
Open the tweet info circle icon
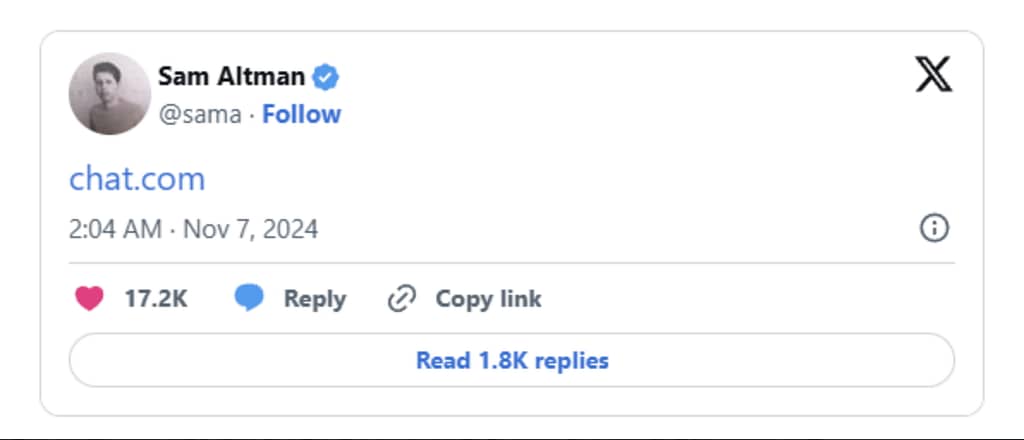(934, 228)
